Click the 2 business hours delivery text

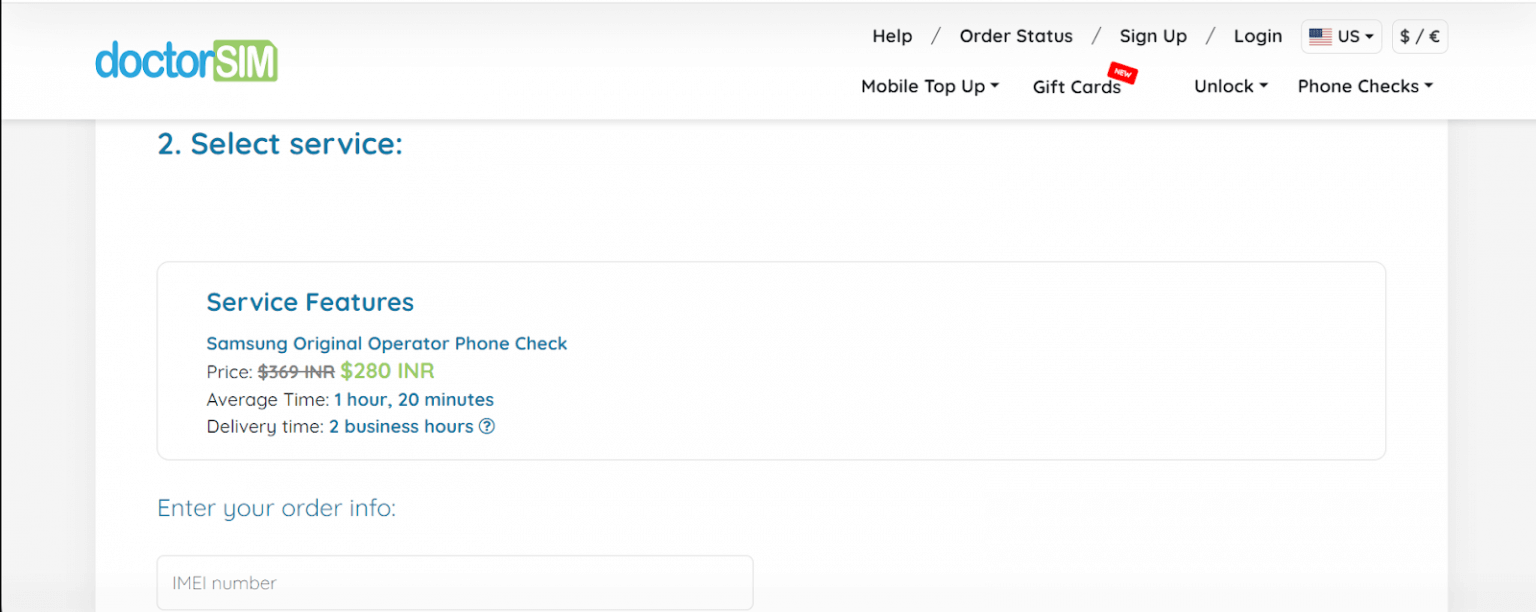coord(401,427)
